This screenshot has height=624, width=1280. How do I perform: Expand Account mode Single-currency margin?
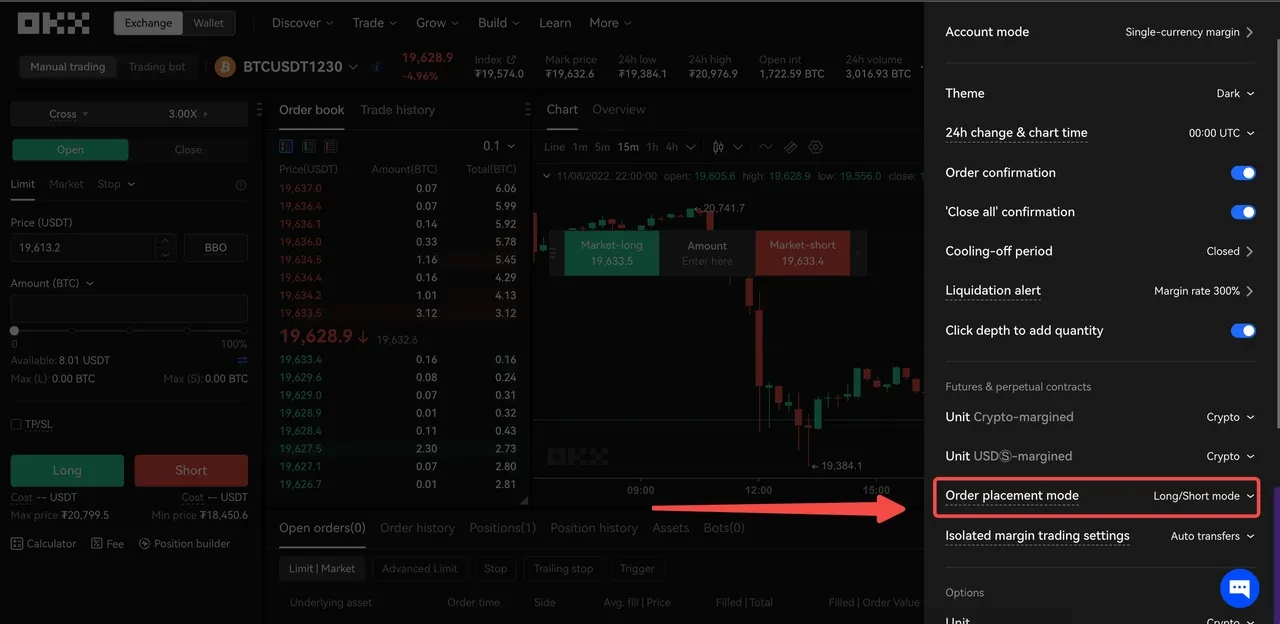1189,32
